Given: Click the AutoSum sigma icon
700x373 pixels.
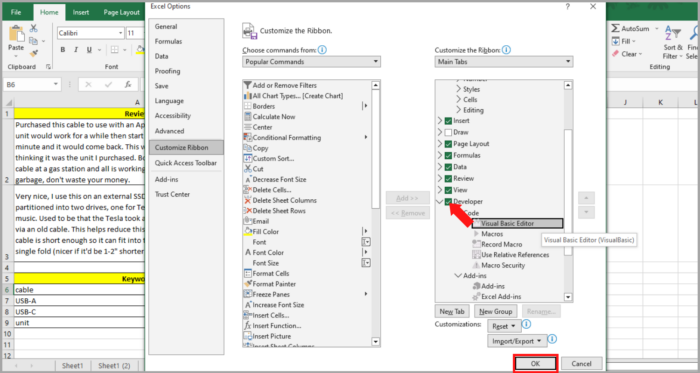Looking at the screenshot, I should click(616, 29).
